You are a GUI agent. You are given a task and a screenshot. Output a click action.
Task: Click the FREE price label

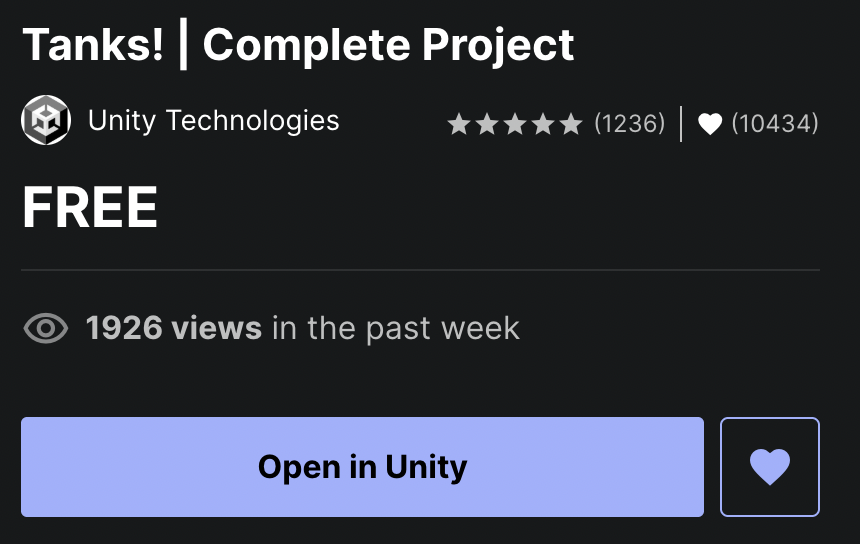click(x=90, y=208)
